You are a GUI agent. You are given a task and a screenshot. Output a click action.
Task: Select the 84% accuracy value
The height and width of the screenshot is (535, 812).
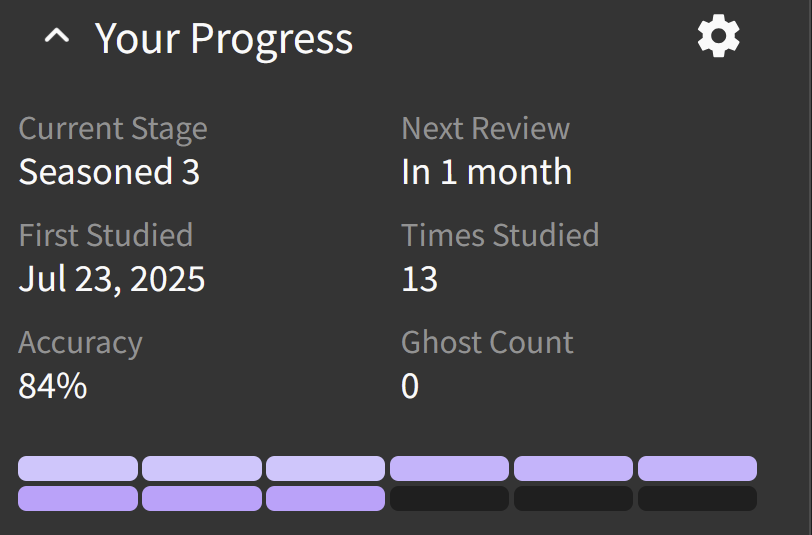[53, 385]
